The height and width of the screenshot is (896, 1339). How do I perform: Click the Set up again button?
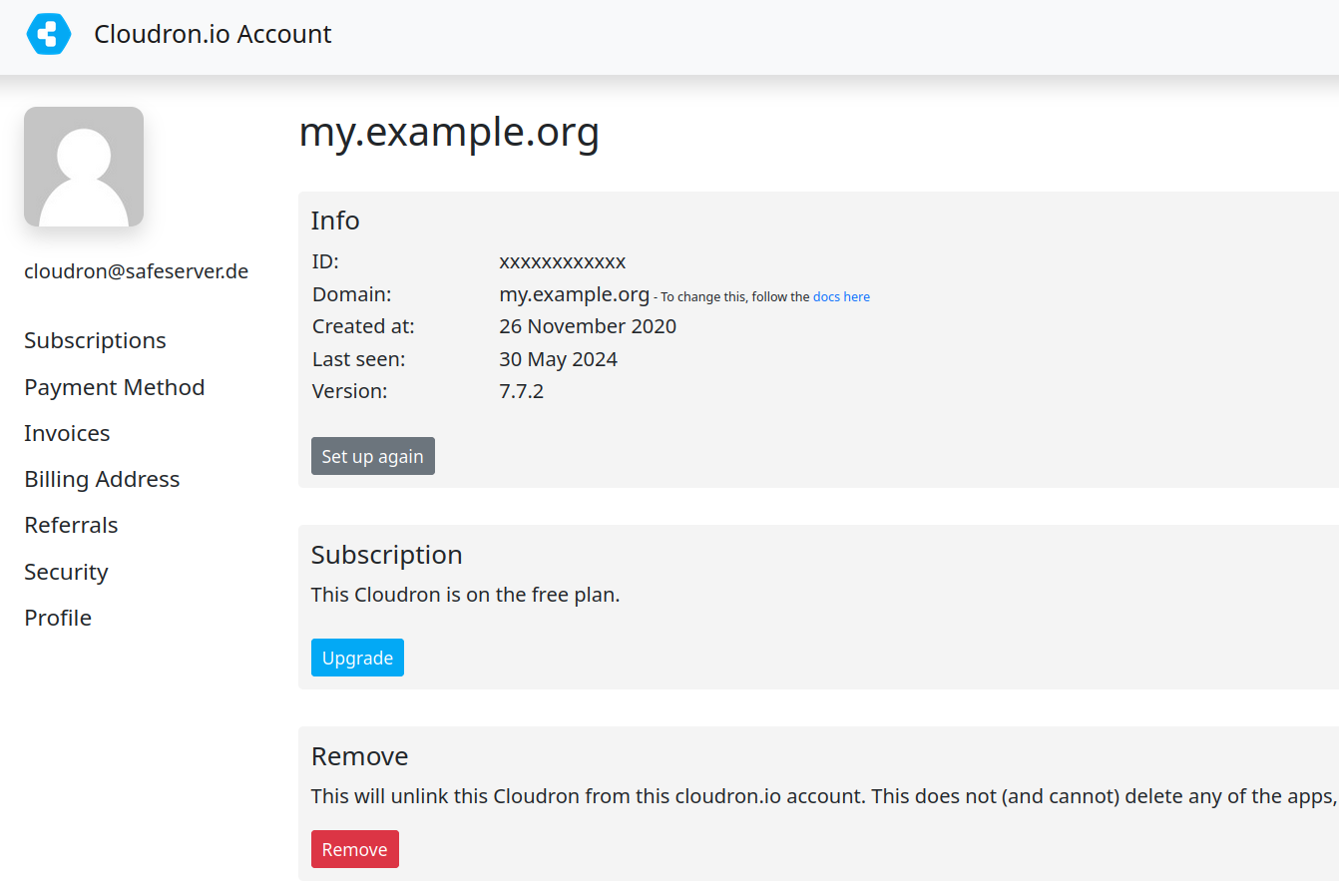(373, 456)
